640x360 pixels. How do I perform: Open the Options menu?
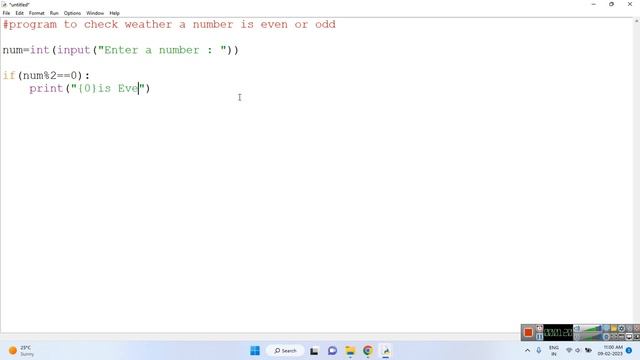[x=72, y=13]
